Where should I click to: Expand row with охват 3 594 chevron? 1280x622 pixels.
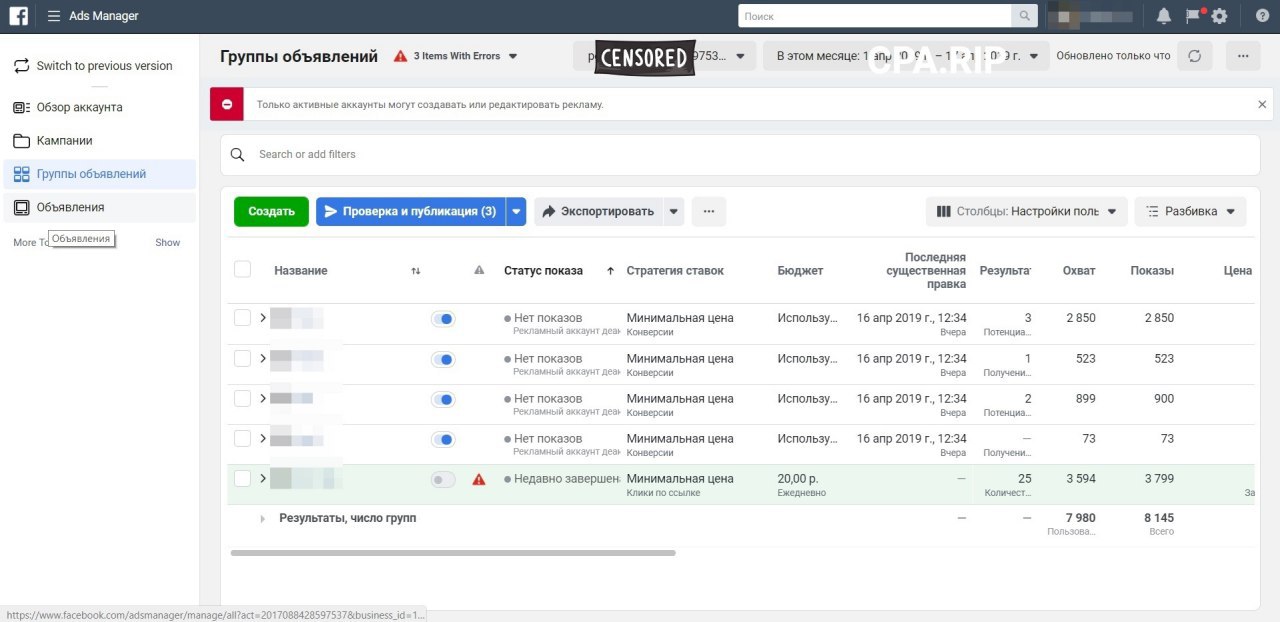pos(263,478)
